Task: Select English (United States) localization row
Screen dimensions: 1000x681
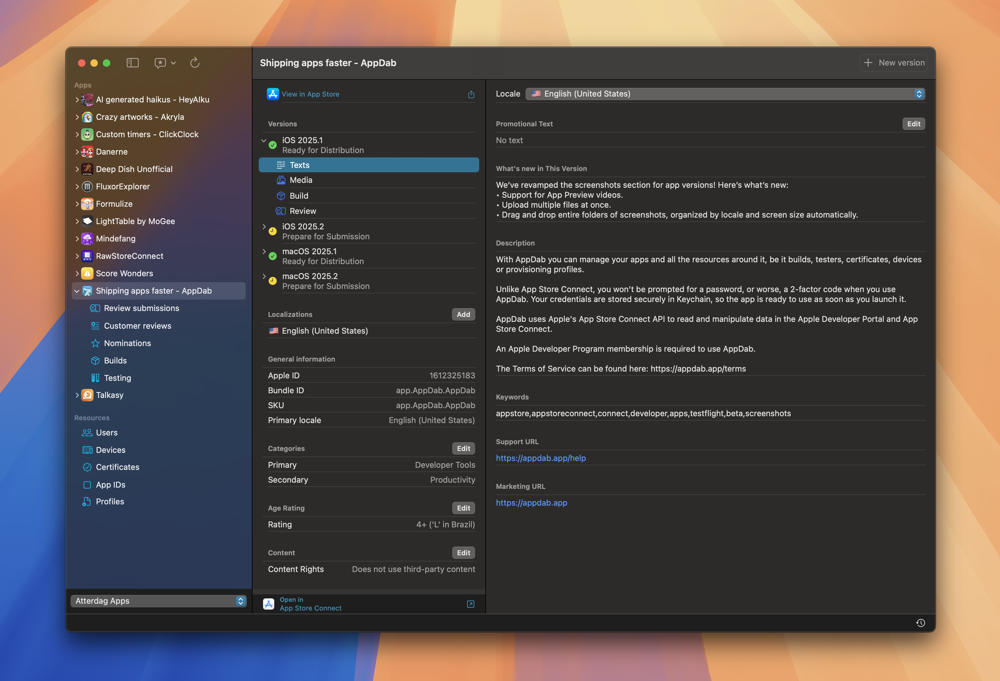Action: tap(371, 331)
